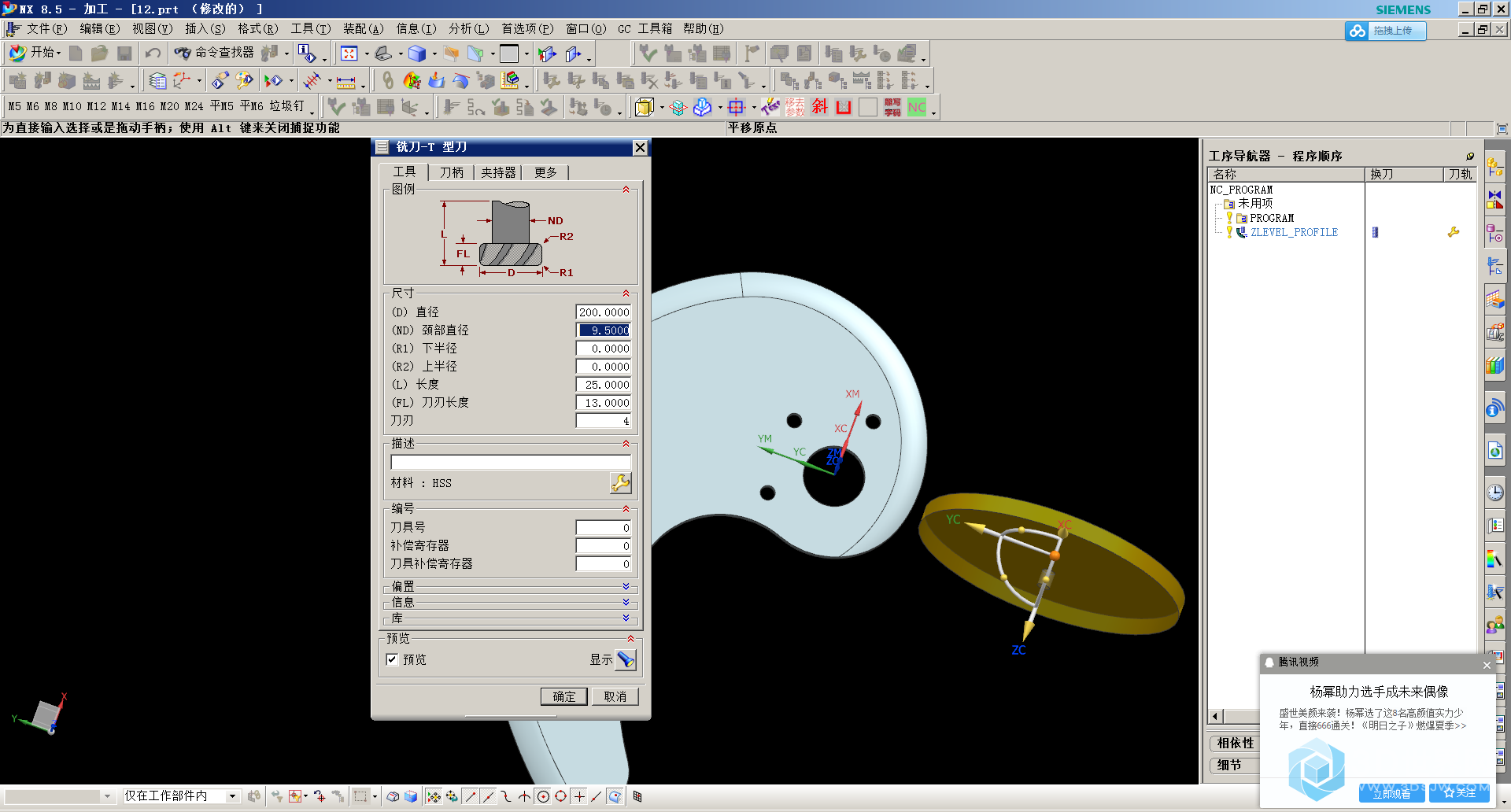The width and height of the screenshot is (1511, 812).
Task: Select the PROGRAM tree node
Action: 1272,219
